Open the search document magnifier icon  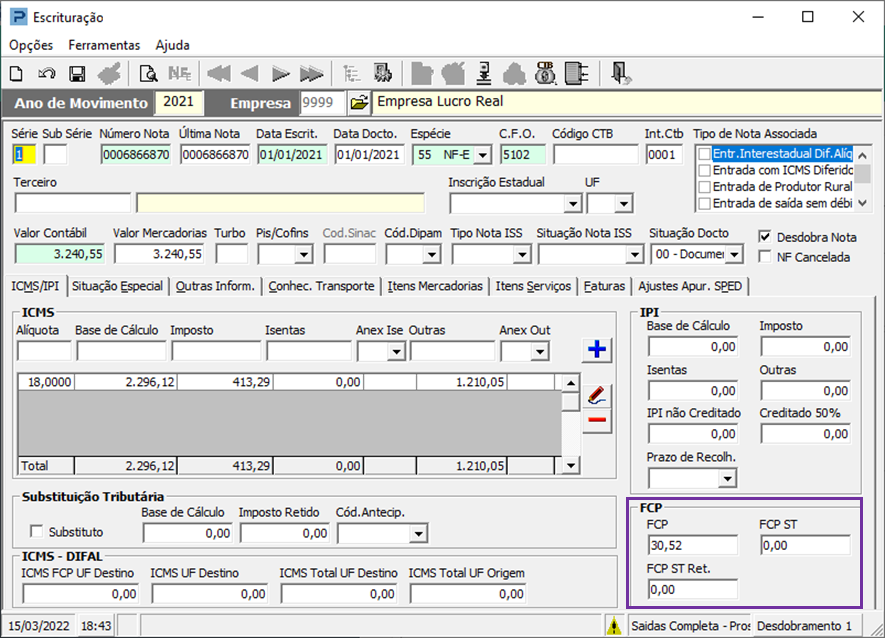coord(148,73)
